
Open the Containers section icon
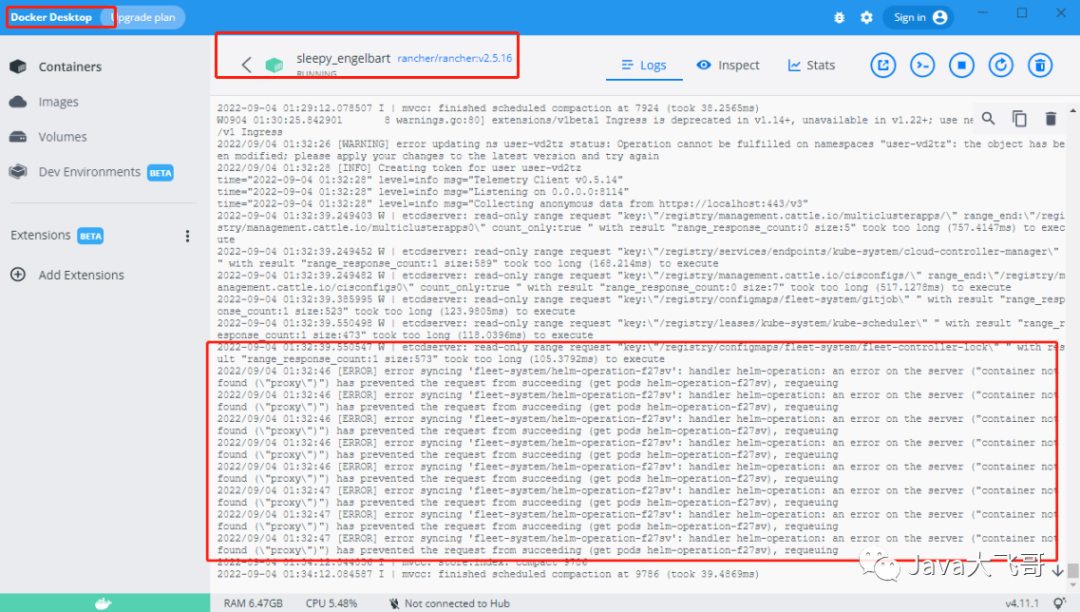[x=18, y=67]
